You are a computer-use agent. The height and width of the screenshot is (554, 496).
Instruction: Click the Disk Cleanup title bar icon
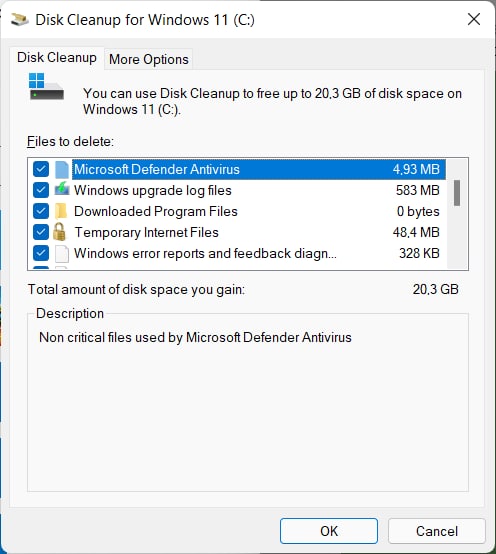(19, 20)
